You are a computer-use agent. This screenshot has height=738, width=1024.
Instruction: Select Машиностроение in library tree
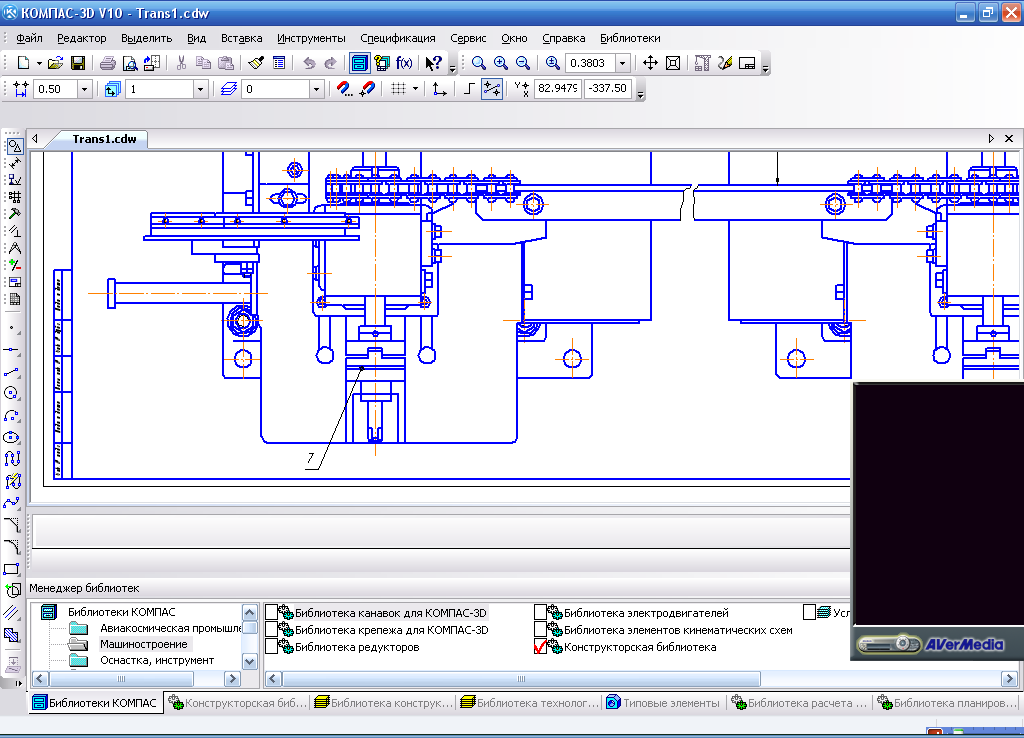coord(144,644)
